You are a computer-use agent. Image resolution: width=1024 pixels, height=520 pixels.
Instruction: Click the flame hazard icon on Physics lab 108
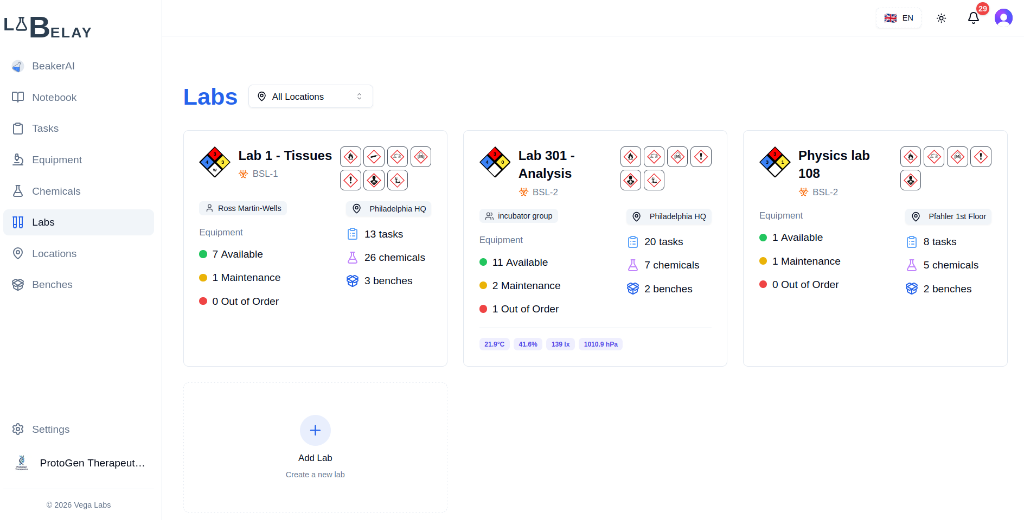click(x=910, y=157)
